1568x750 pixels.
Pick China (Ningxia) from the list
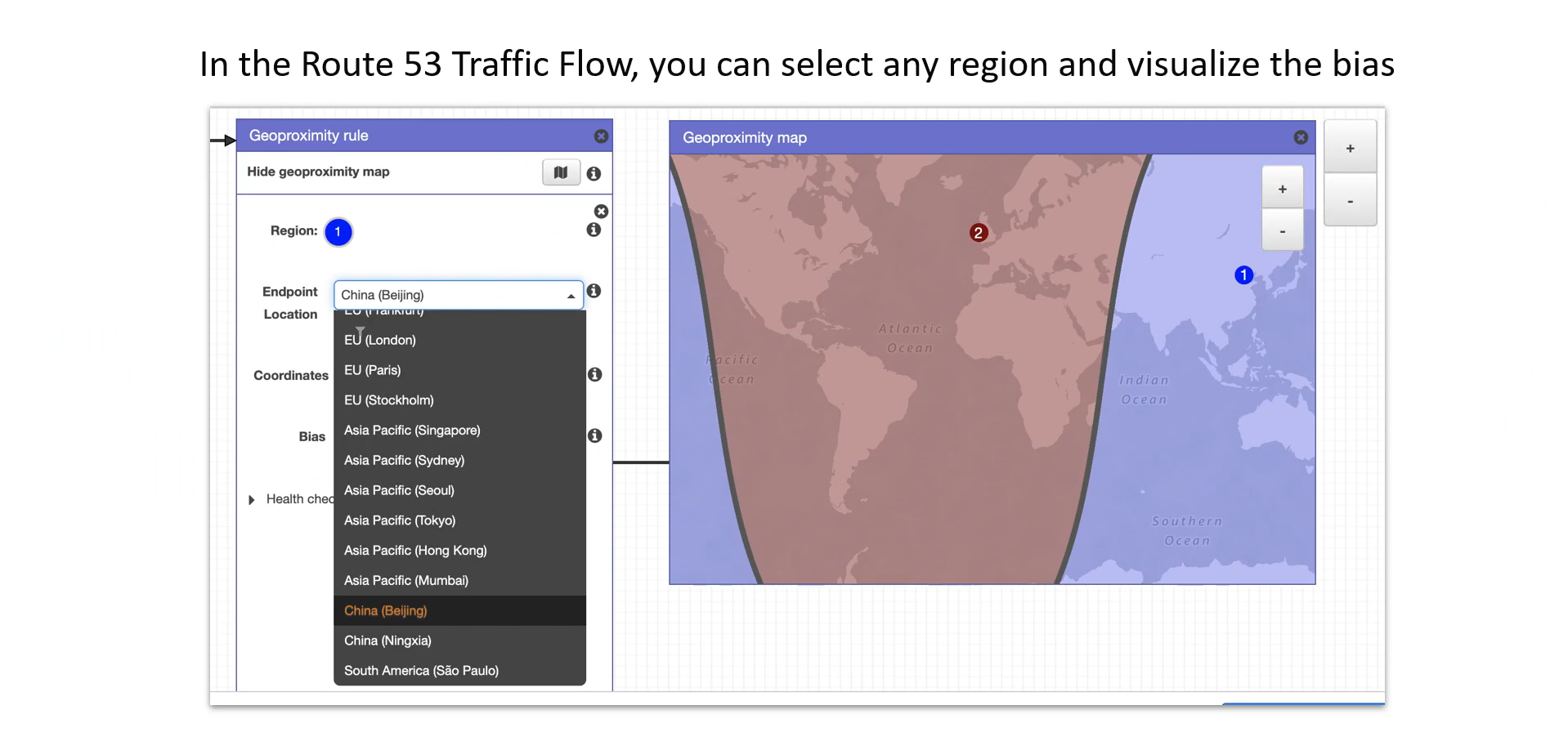(460, 641)
